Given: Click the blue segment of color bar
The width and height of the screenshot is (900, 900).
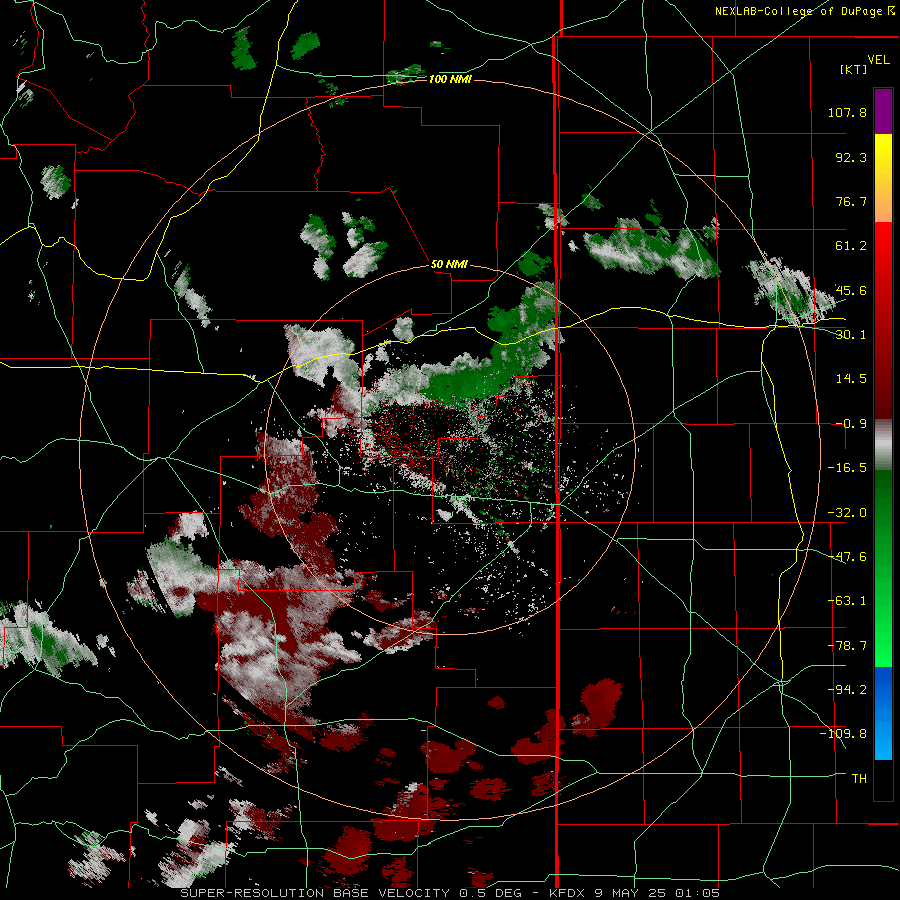Looking at the screenshot, I should point(883,713).
